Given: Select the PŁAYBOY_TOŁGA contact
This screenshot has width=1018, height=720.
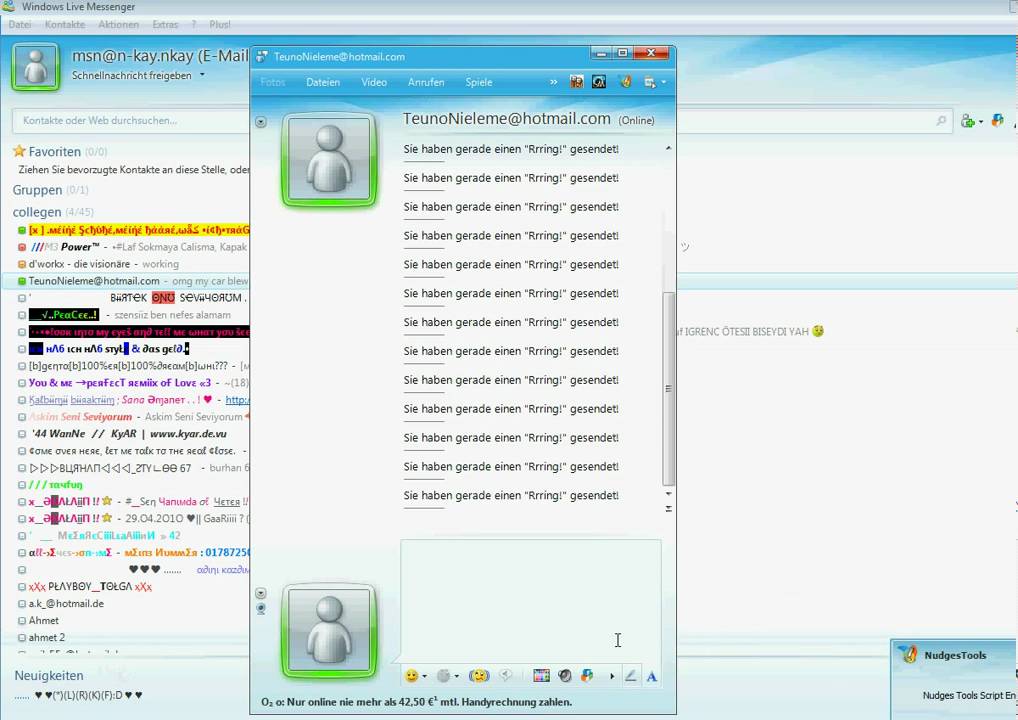Looking at the screenshot, I should pyautogui.click(x=90, y=587).
